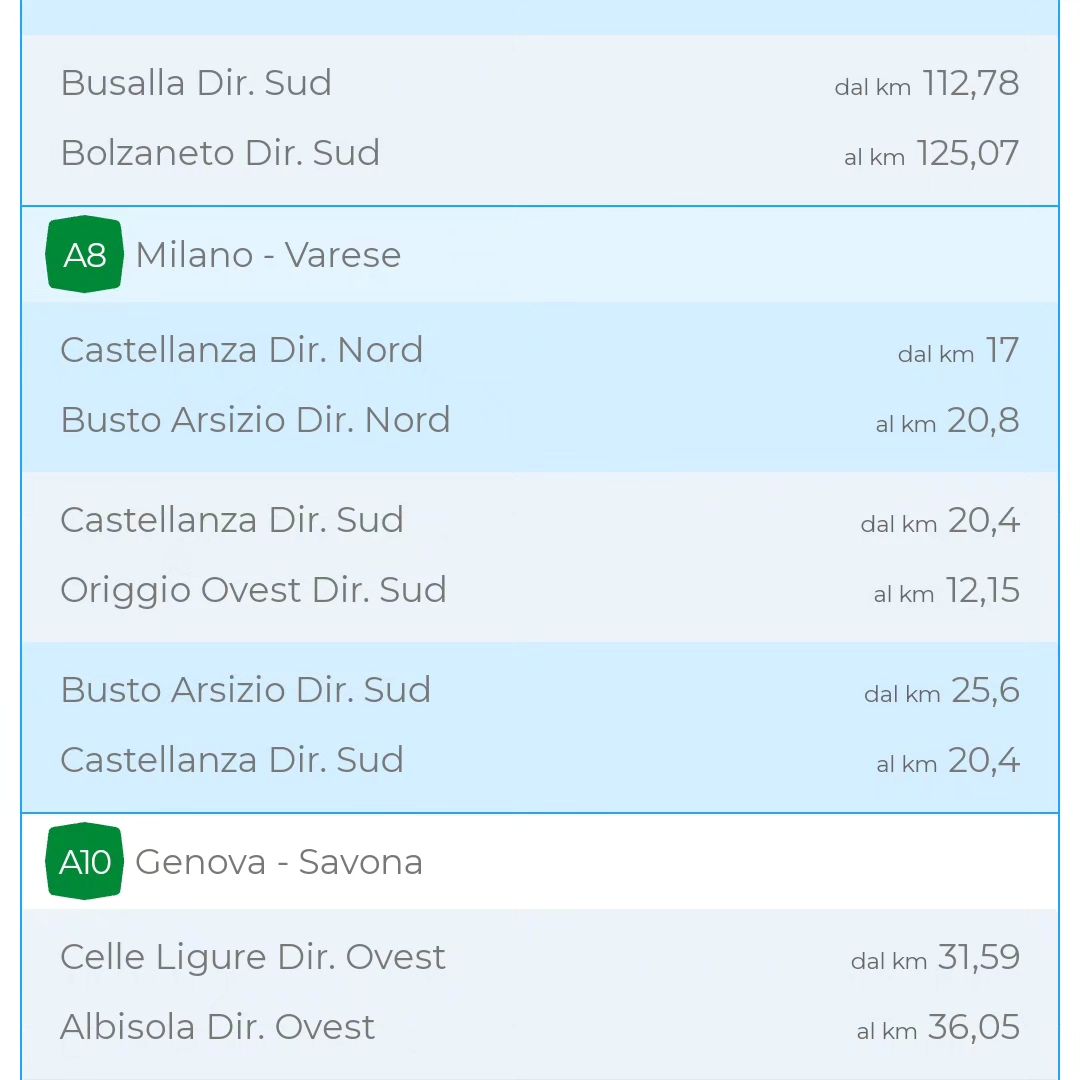1080x1080 pixels.
Task: Click the dal km 25,6 value
Action: 942,691
